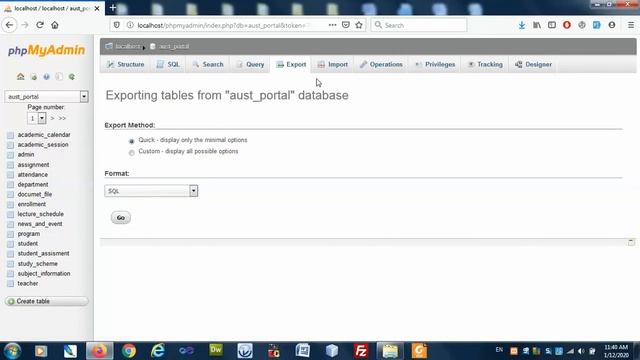640x360 pixels.
Task: Click the academic_calendar table icon
Action: coord(11,135)
